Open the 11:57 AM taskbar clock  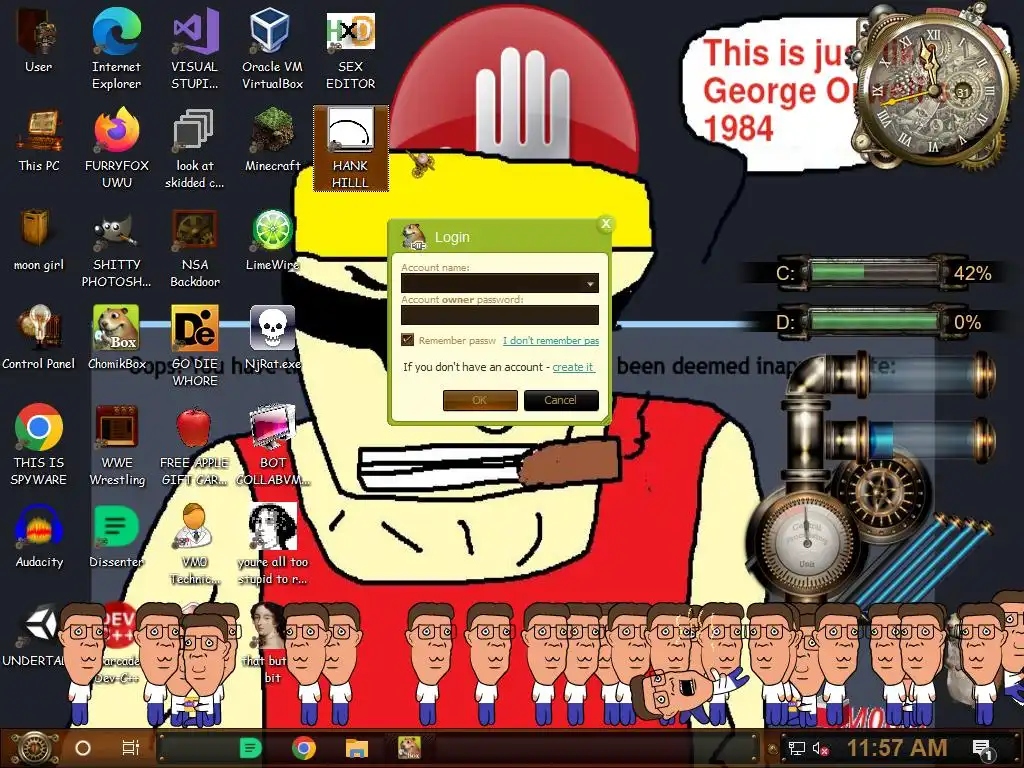pyautogui.click(x=897, y=748)
